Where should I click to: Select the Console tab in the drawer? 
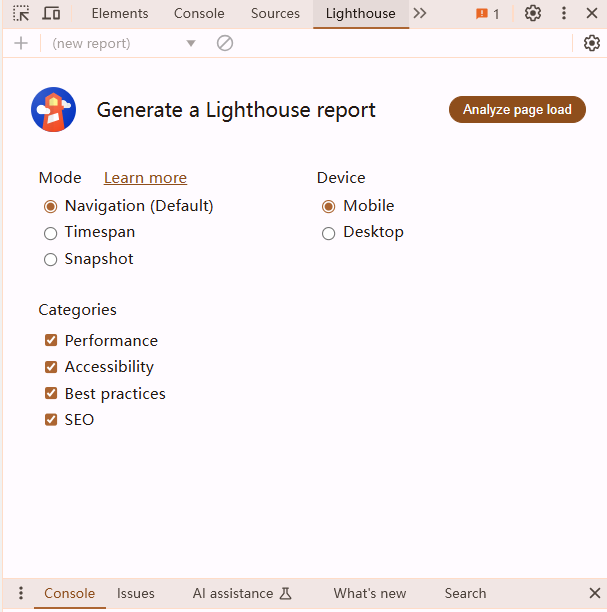tap(69, 594)
